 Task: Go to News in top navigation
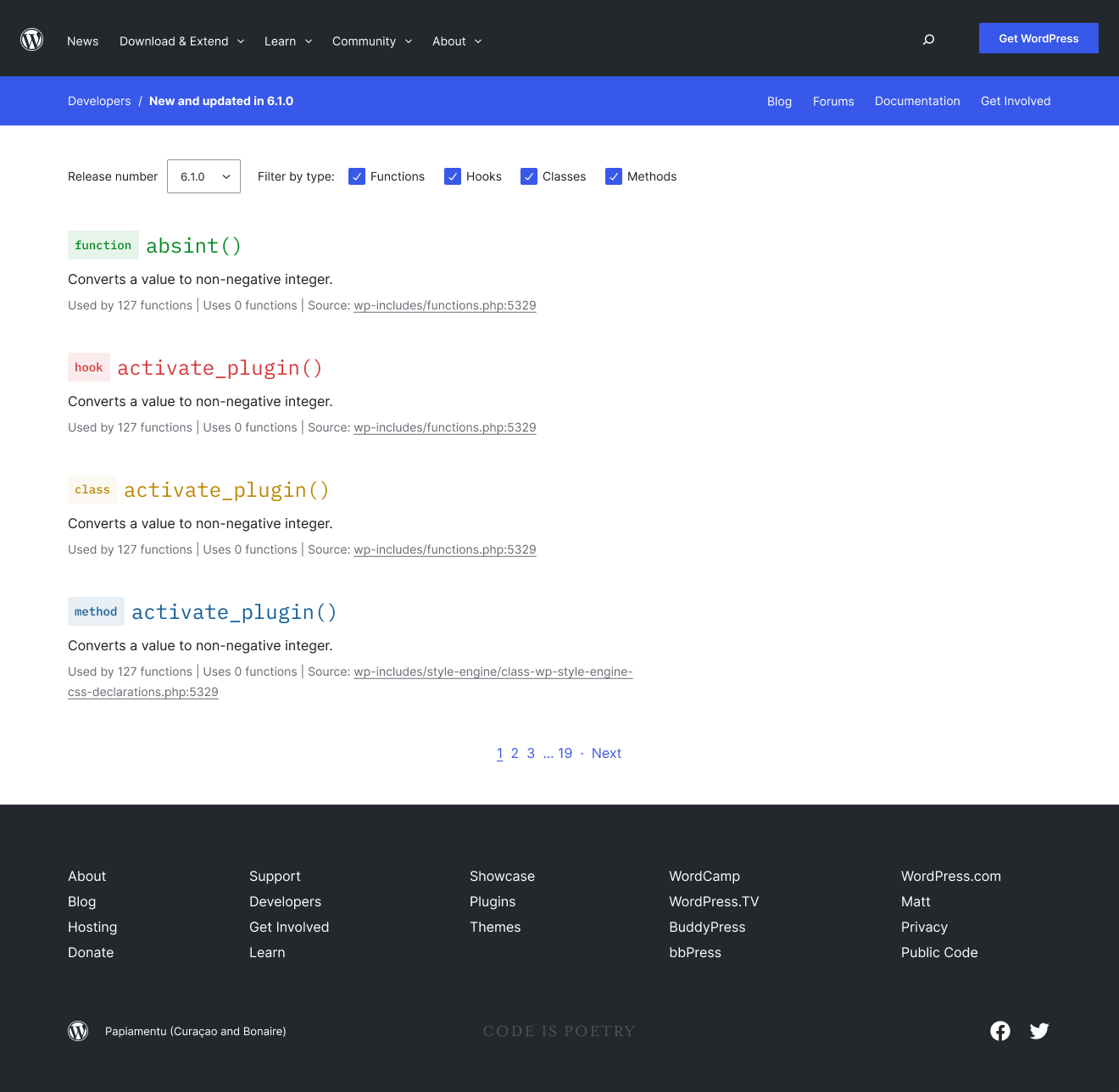tap(83, 41)
